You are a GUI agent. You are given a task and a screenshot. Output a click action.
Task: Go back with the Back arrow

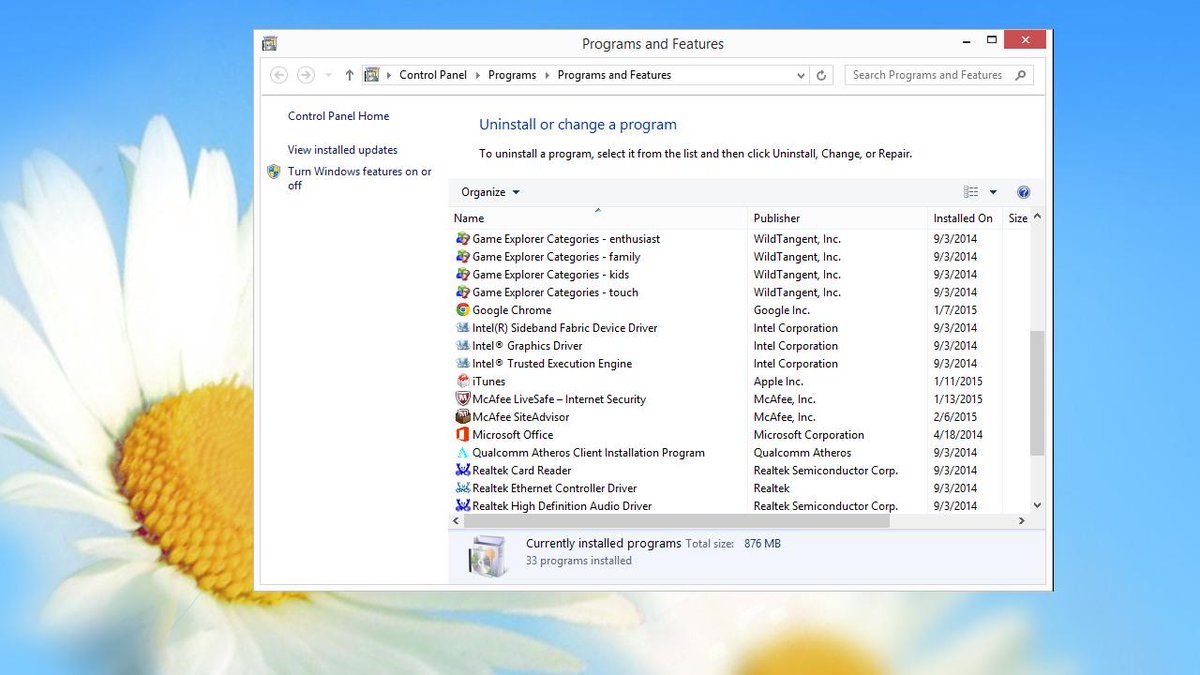coord(279,75)
